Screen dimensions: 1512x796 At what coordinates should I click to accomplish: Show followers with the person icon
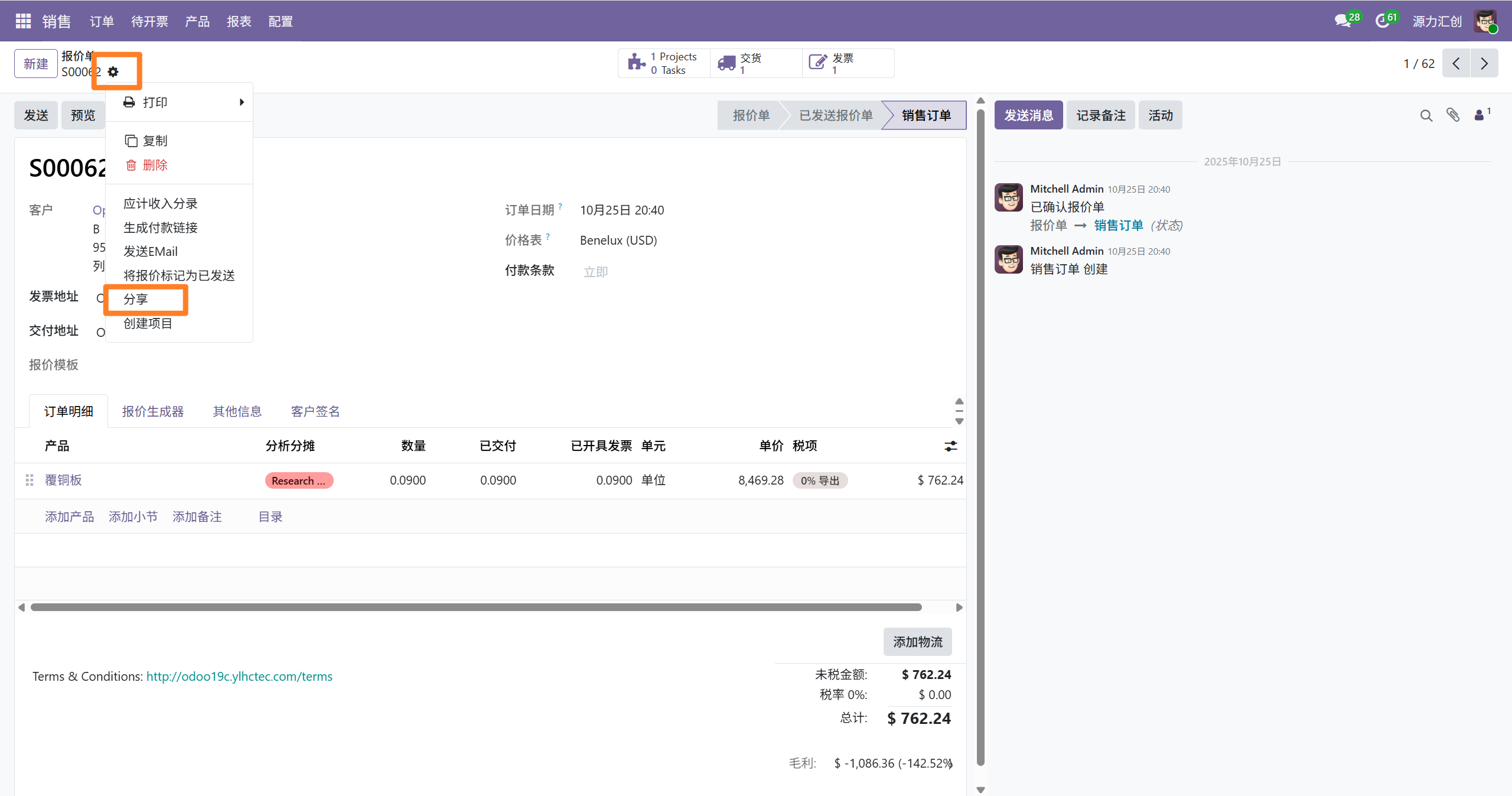click(x=1480, y=115)
